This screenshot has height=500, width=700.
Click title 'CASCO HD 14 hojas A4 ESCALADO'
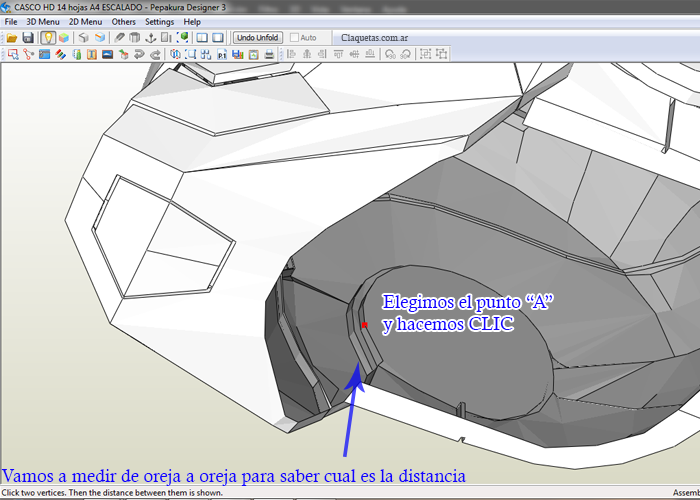click(x=79, y=7)
